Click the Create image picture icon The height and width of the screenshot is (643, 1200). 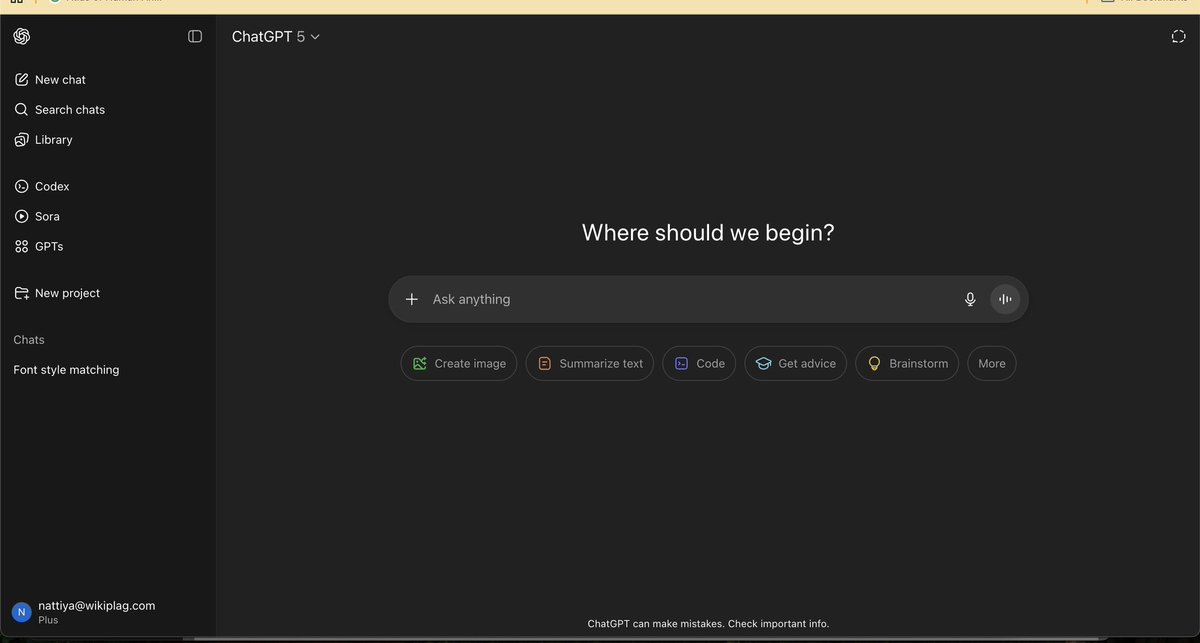pos(420,363)
